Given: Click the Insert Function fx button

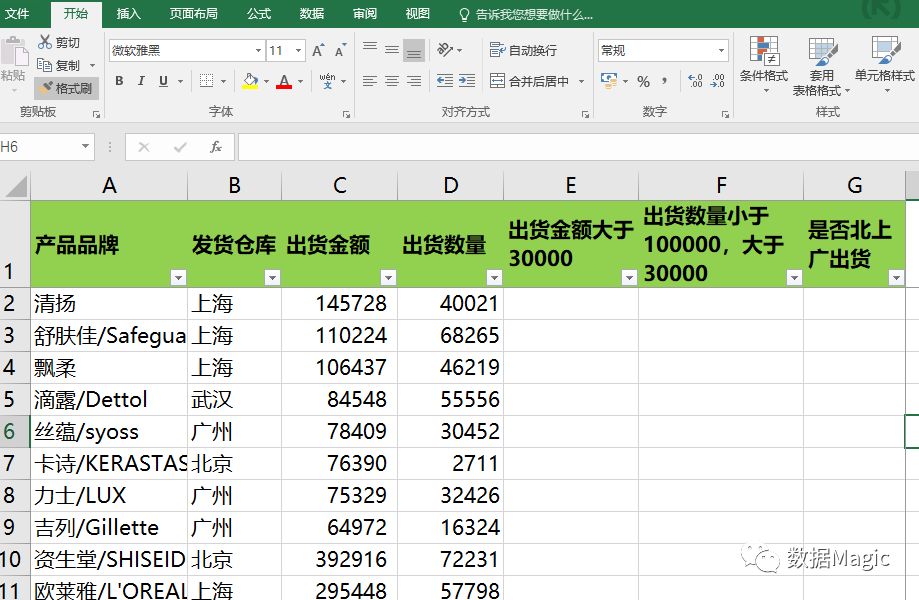Looking at the screenshot, I should [x=216, y=146].
